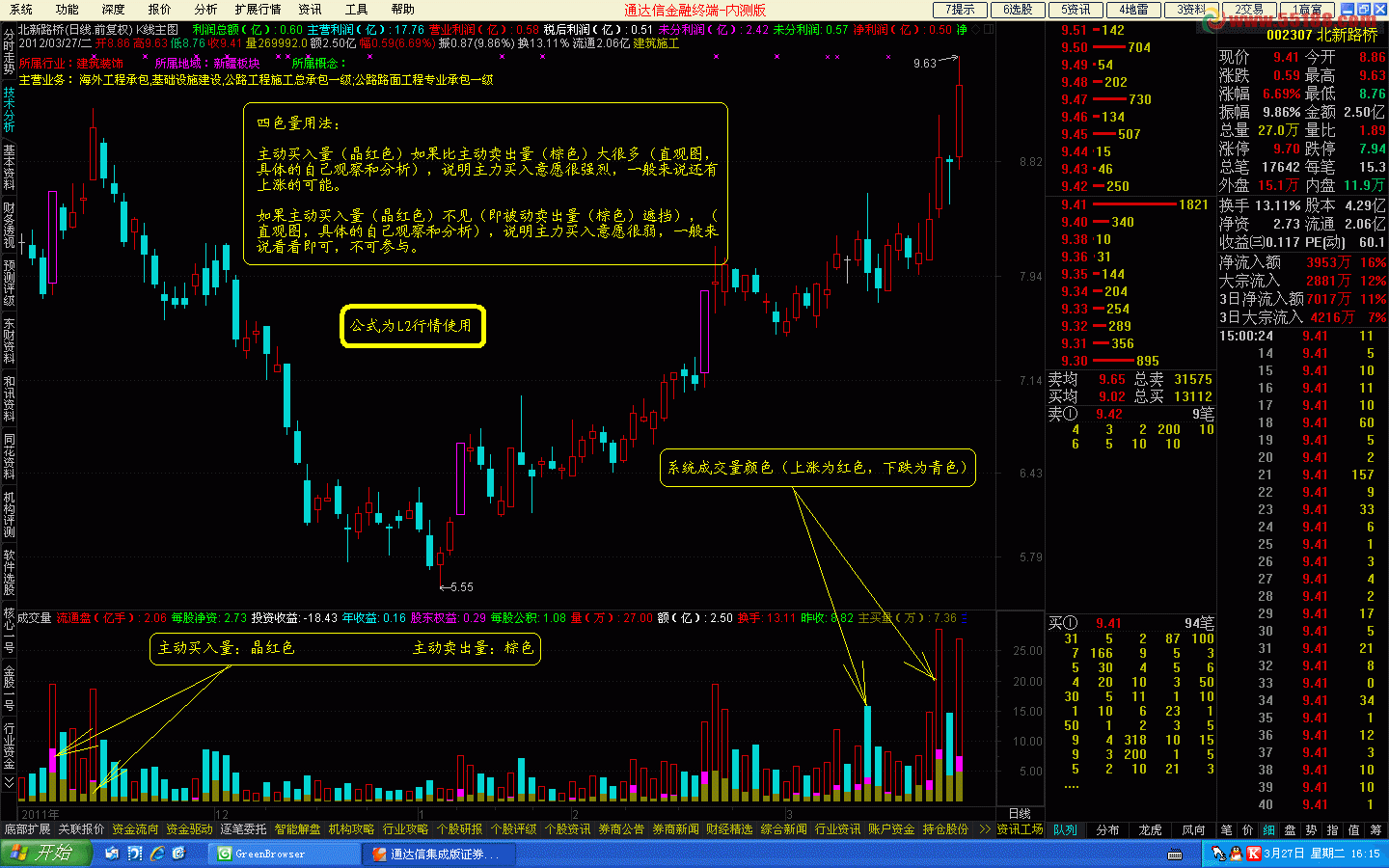
Task: Launch Internet Explorer from quick launch
Action: [x=156, y=854]
